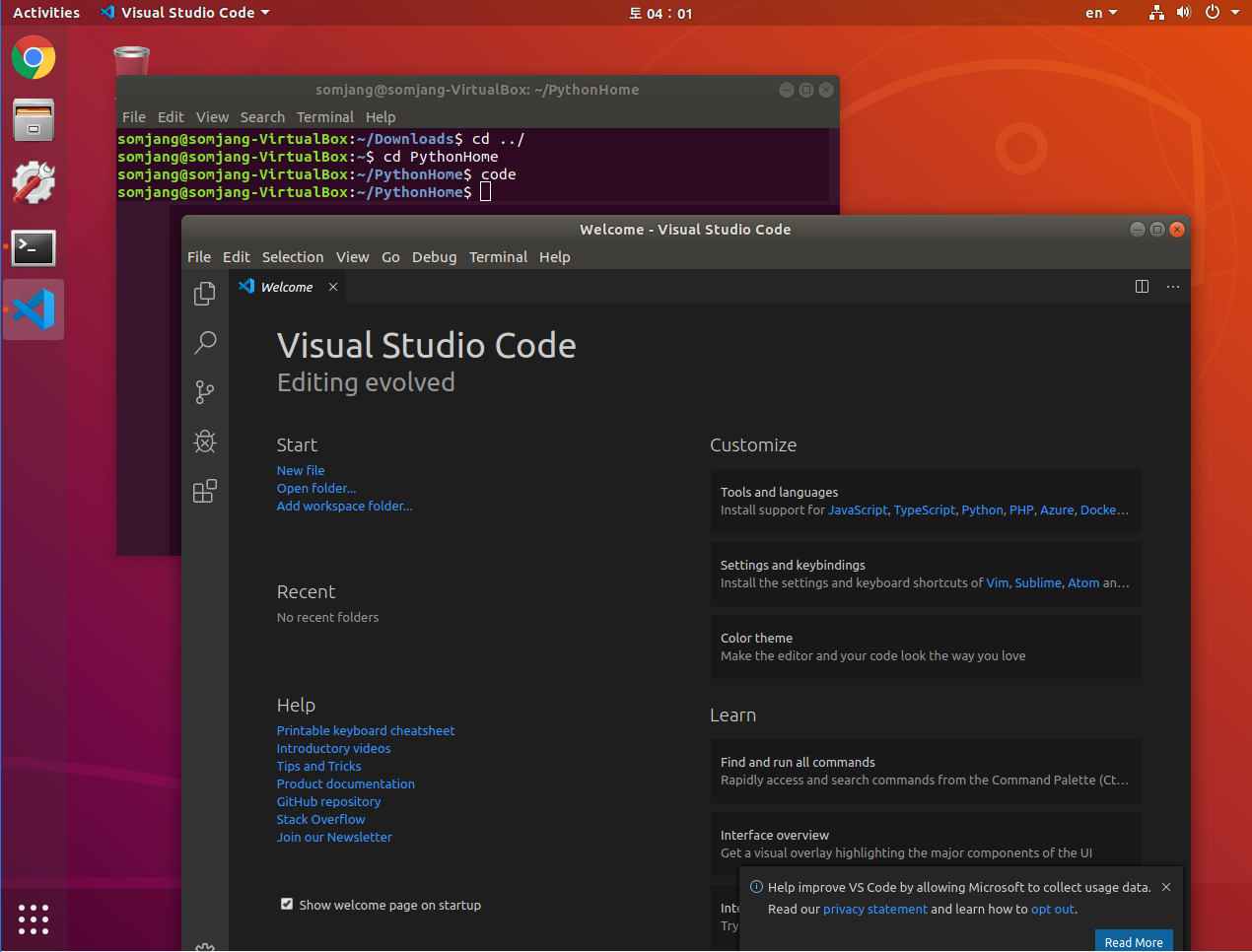Open the Explorer view in VS Code
Viewport: 1252px width, 952px height.
(205, 294)
